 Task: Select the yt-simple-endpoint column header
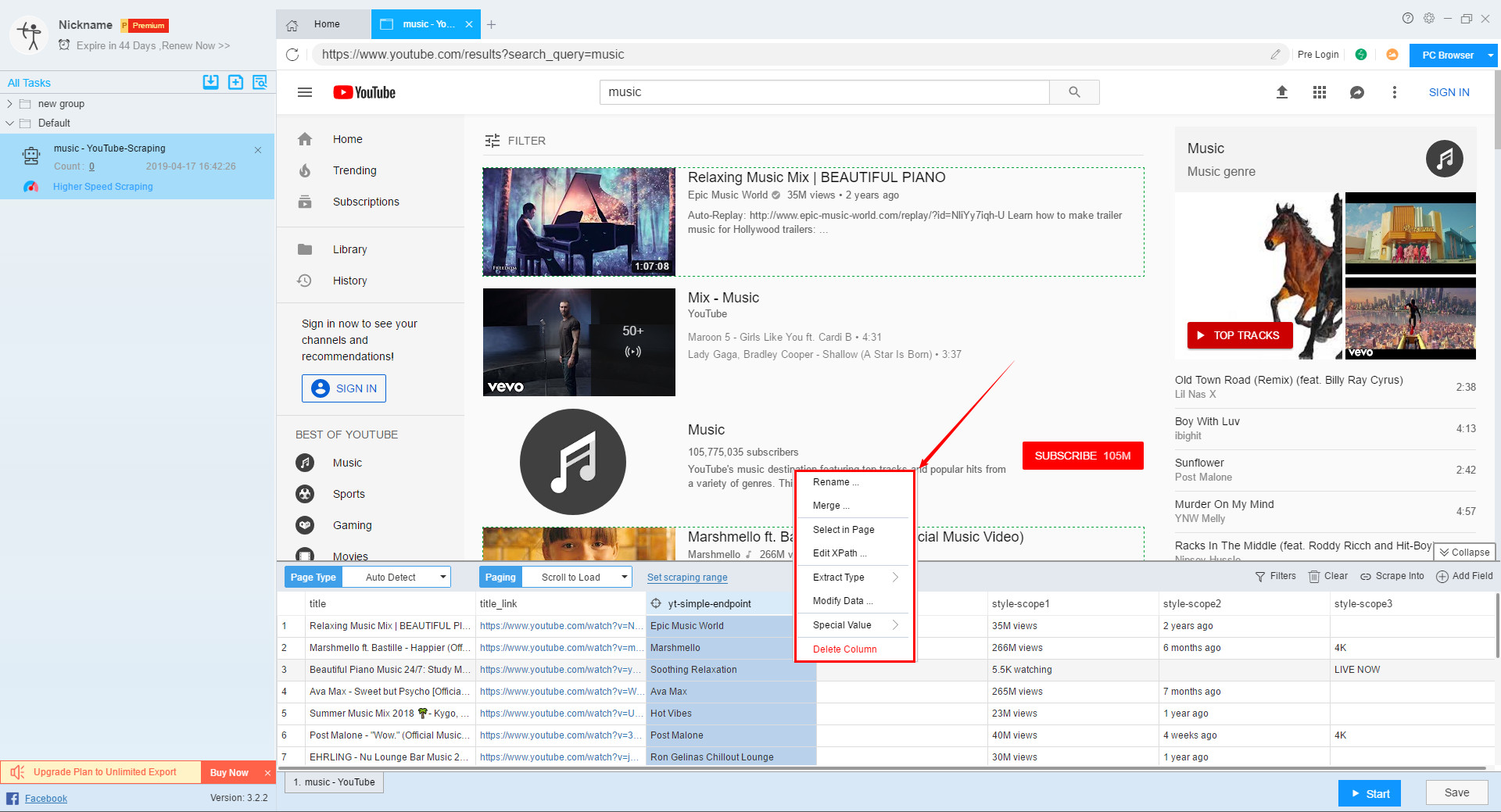click(719, 603)
